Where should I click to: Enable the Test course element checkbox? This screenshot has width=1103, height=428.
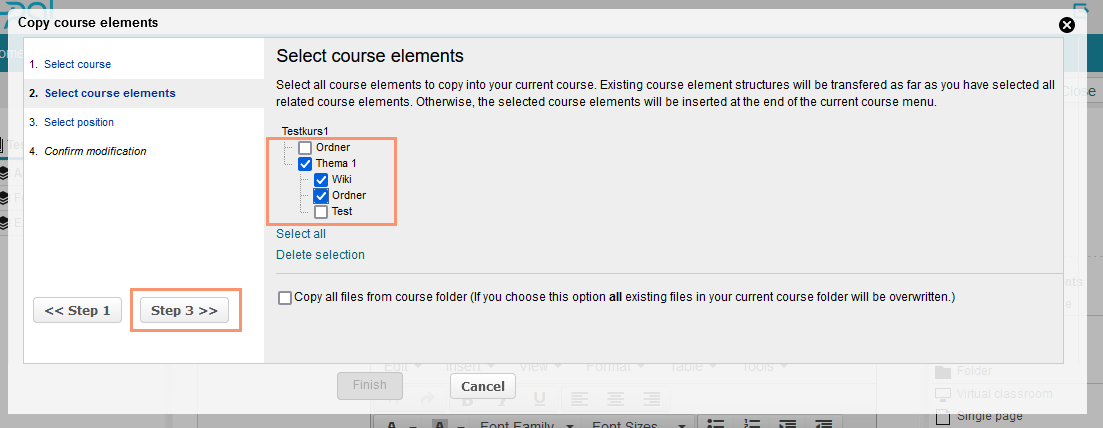point(321,212)
